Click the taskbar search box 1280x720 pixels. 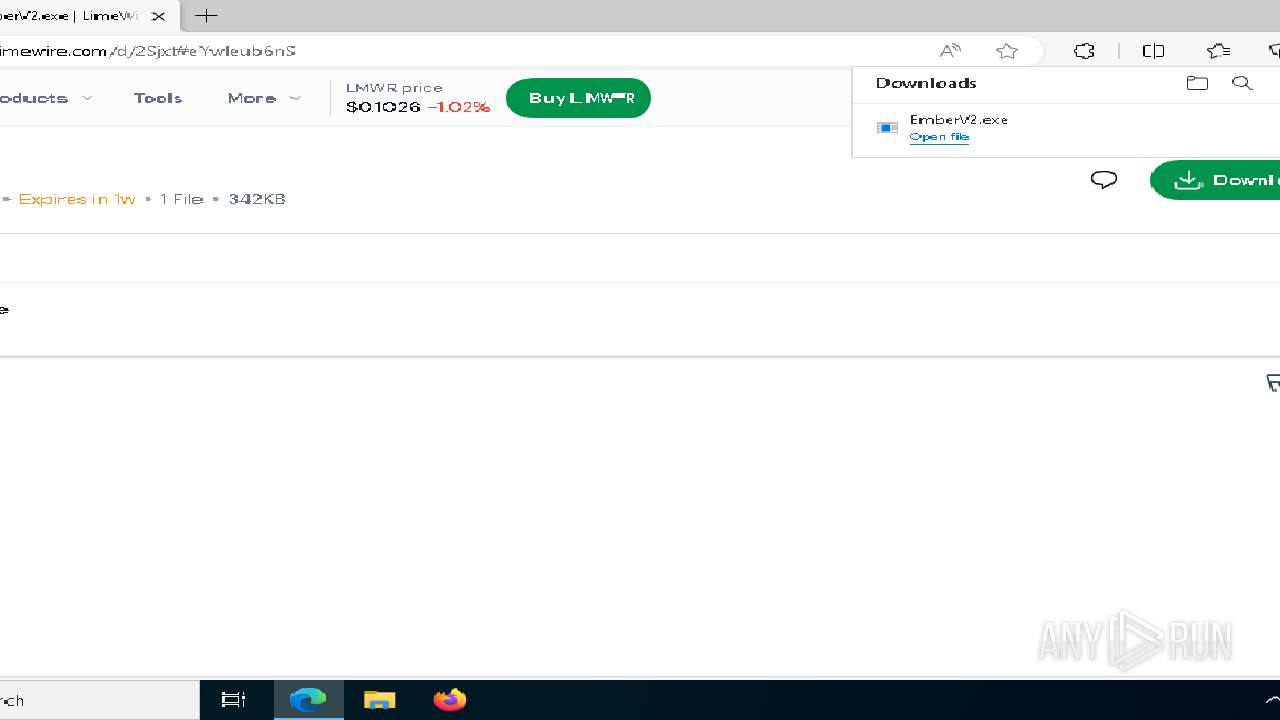click(99, 700)
